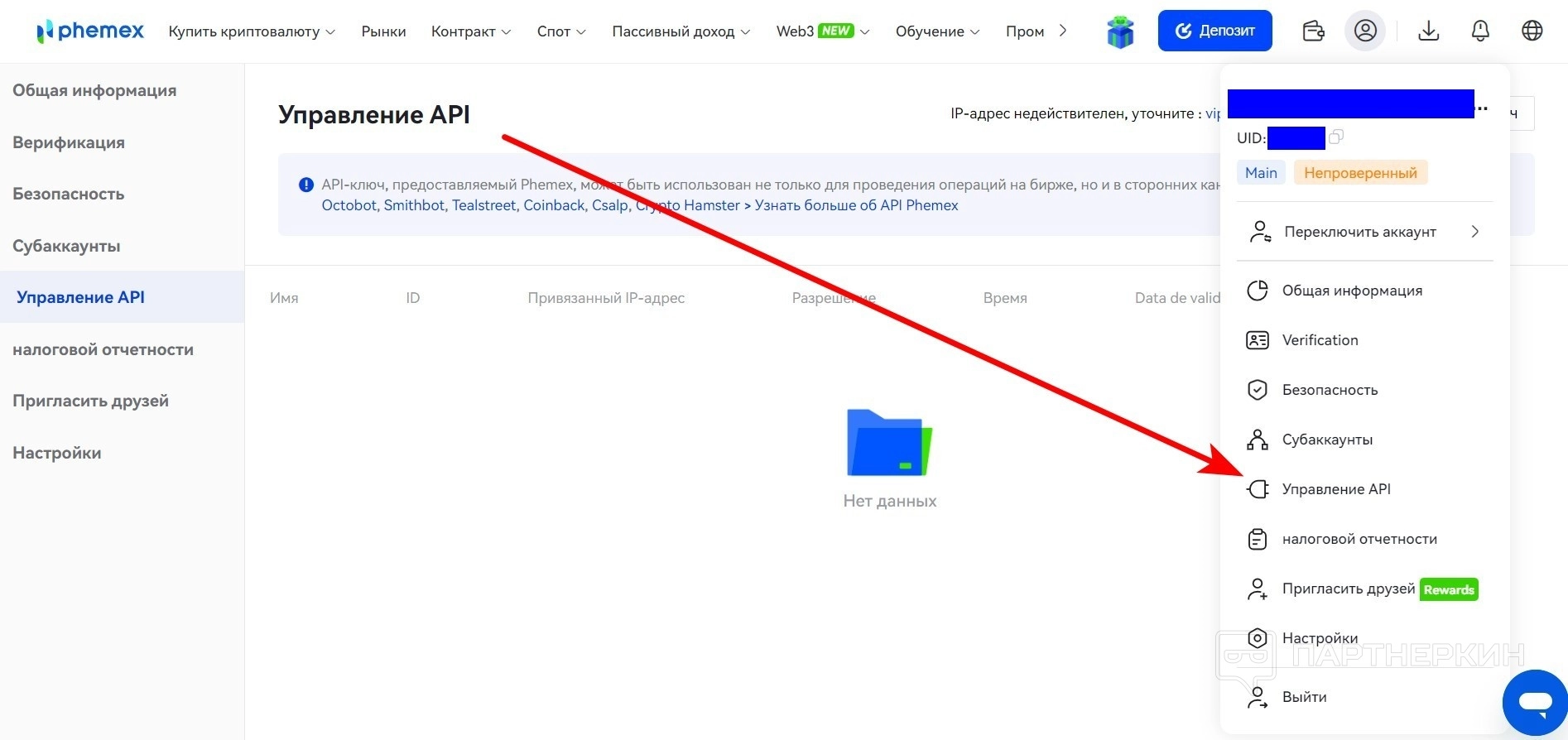Image resolution: width=1568 pixels, height=740 pixels.
Task: Open the Octobot link
Action: (x=349, y=205)
